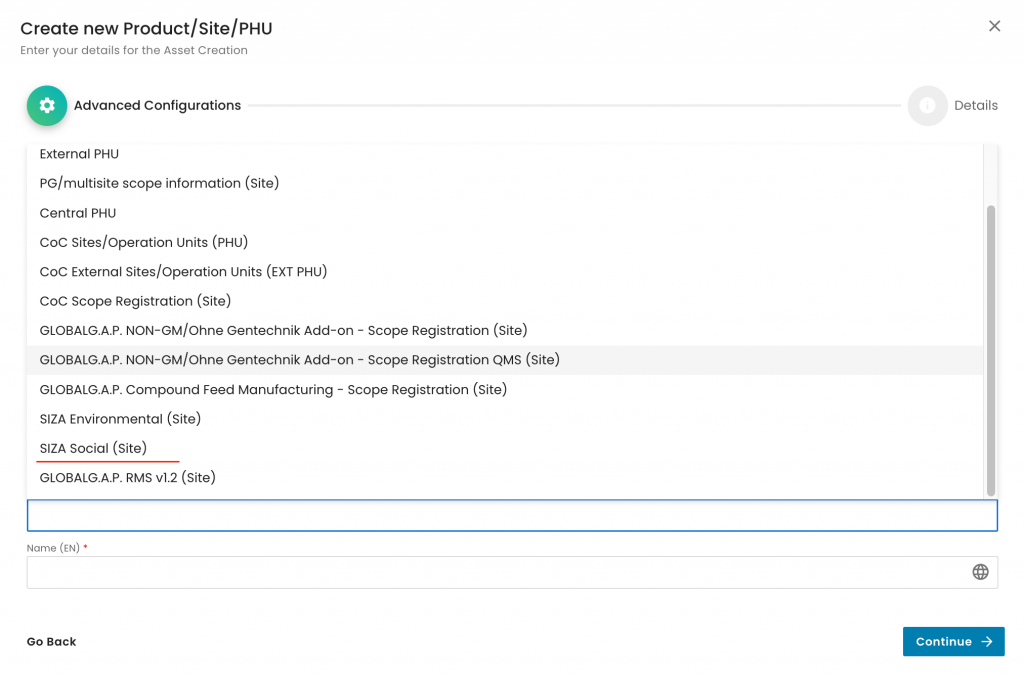The width and height of the screenshot is (1024, 678).
Task: Pick SIZA Environmental (Site) option
Action: pyautogui.click(x=120, y=419)
